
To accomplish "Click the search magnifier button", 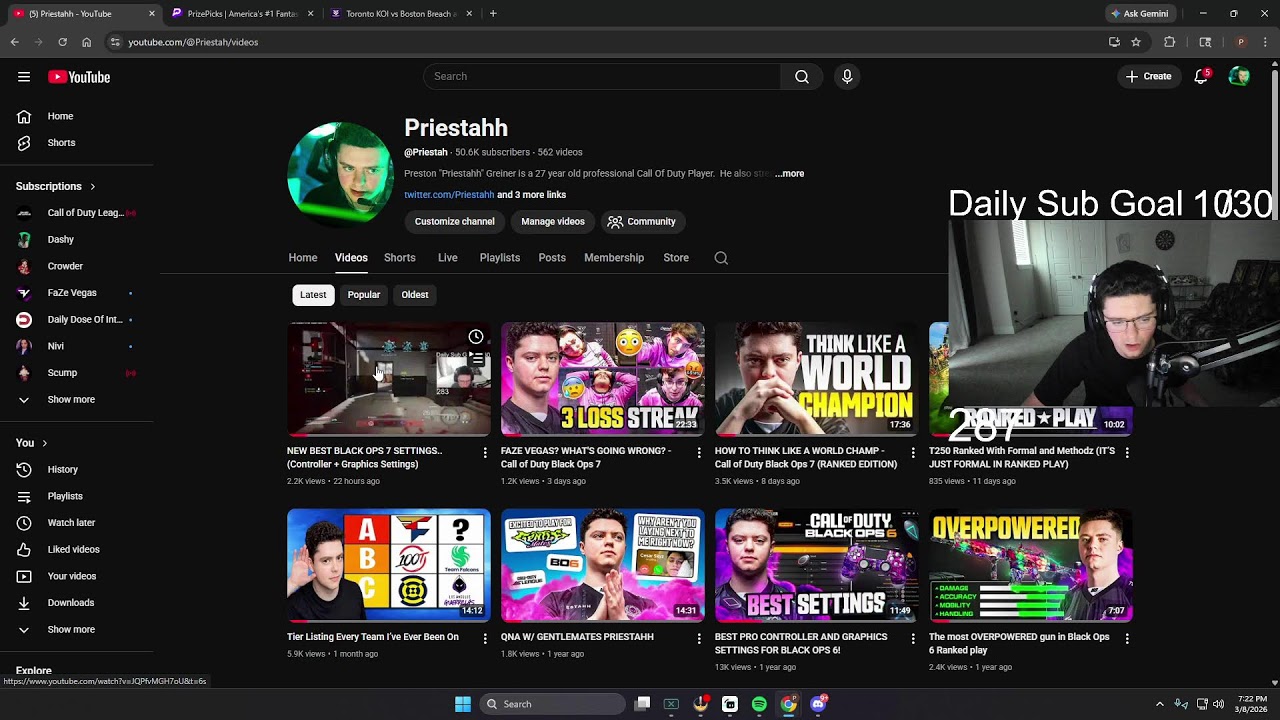I will coord(802,77).
